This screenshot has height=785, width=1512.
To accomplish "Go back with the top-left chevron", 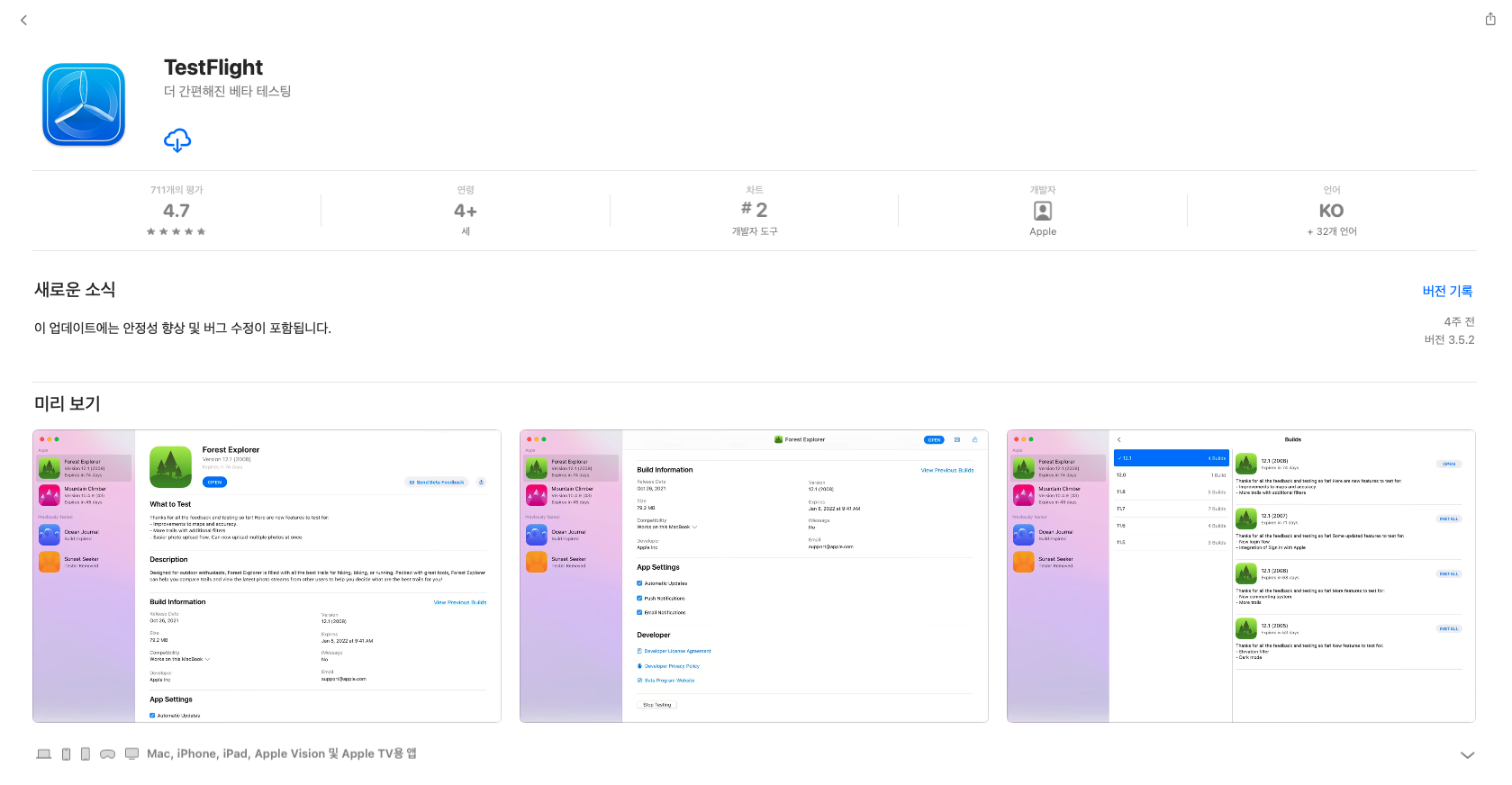I will click(23, 20).
